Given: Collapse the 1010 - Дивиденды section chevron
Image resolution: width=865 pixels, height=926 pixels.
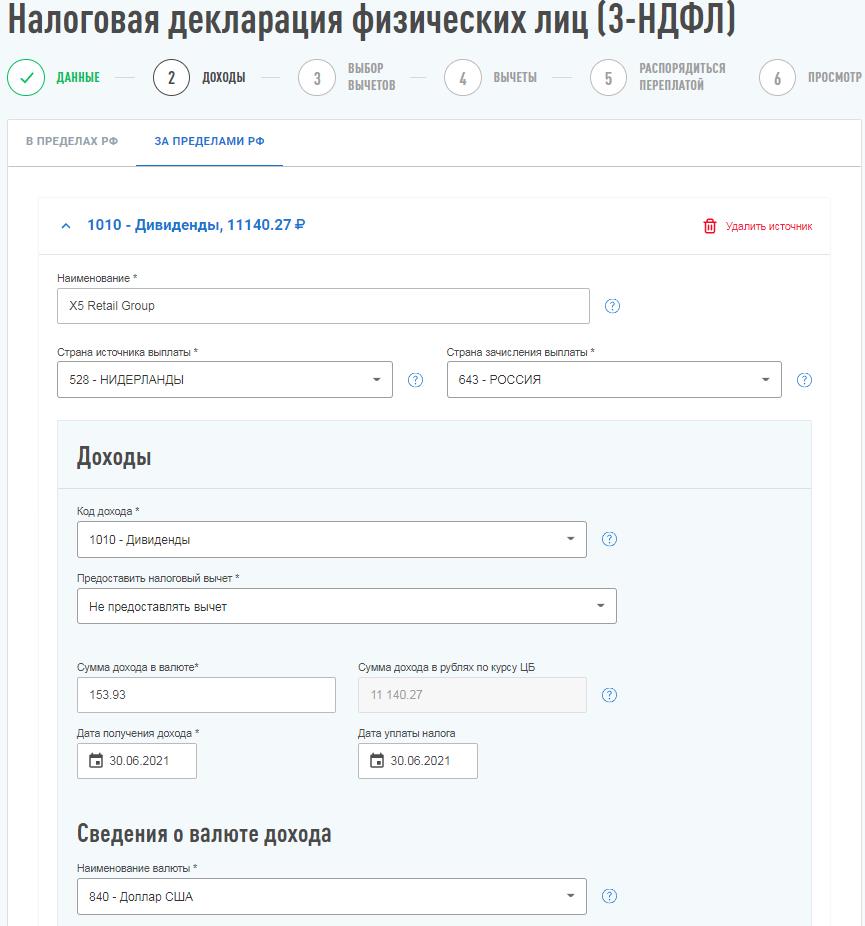Looking at the screenshot, I should [66, 226].
